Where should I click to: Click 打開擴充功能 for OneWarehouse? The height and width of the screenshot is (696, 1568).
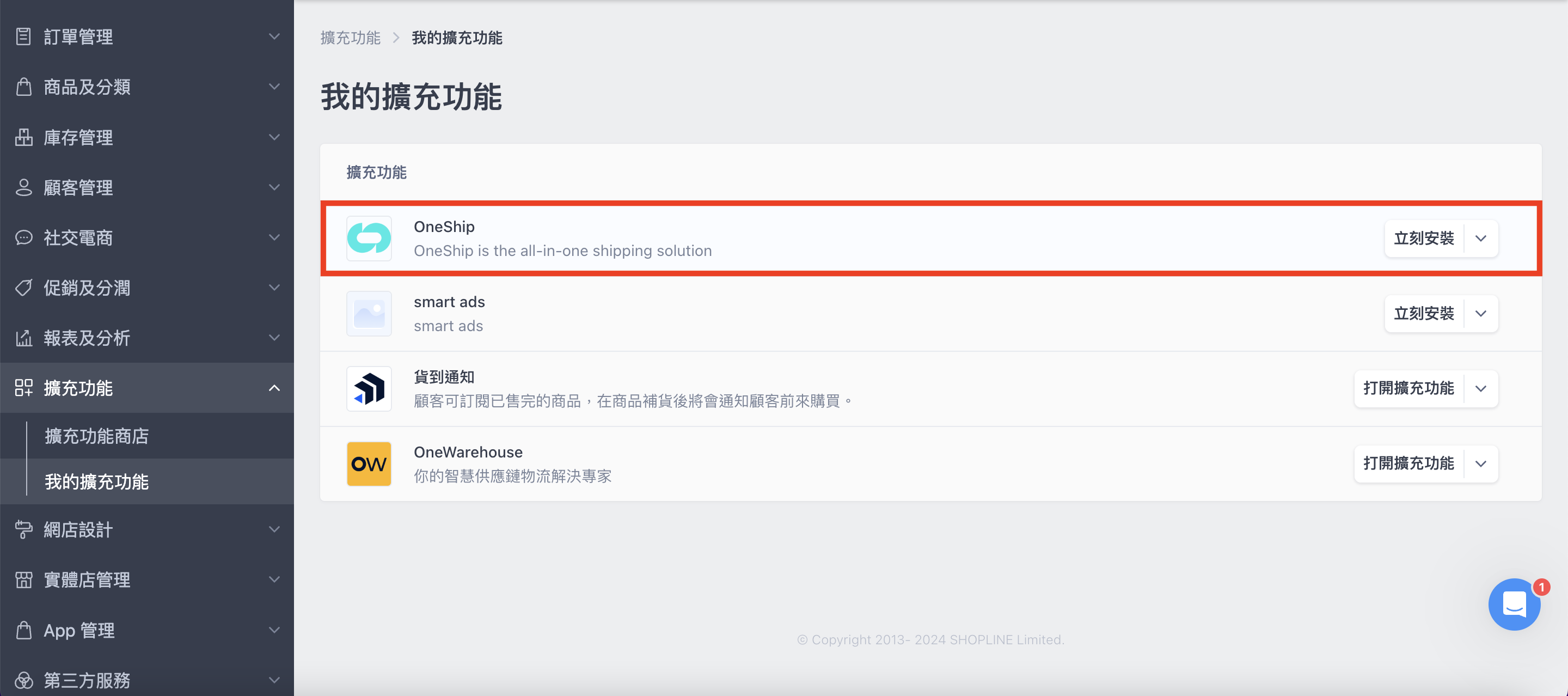1408,463
